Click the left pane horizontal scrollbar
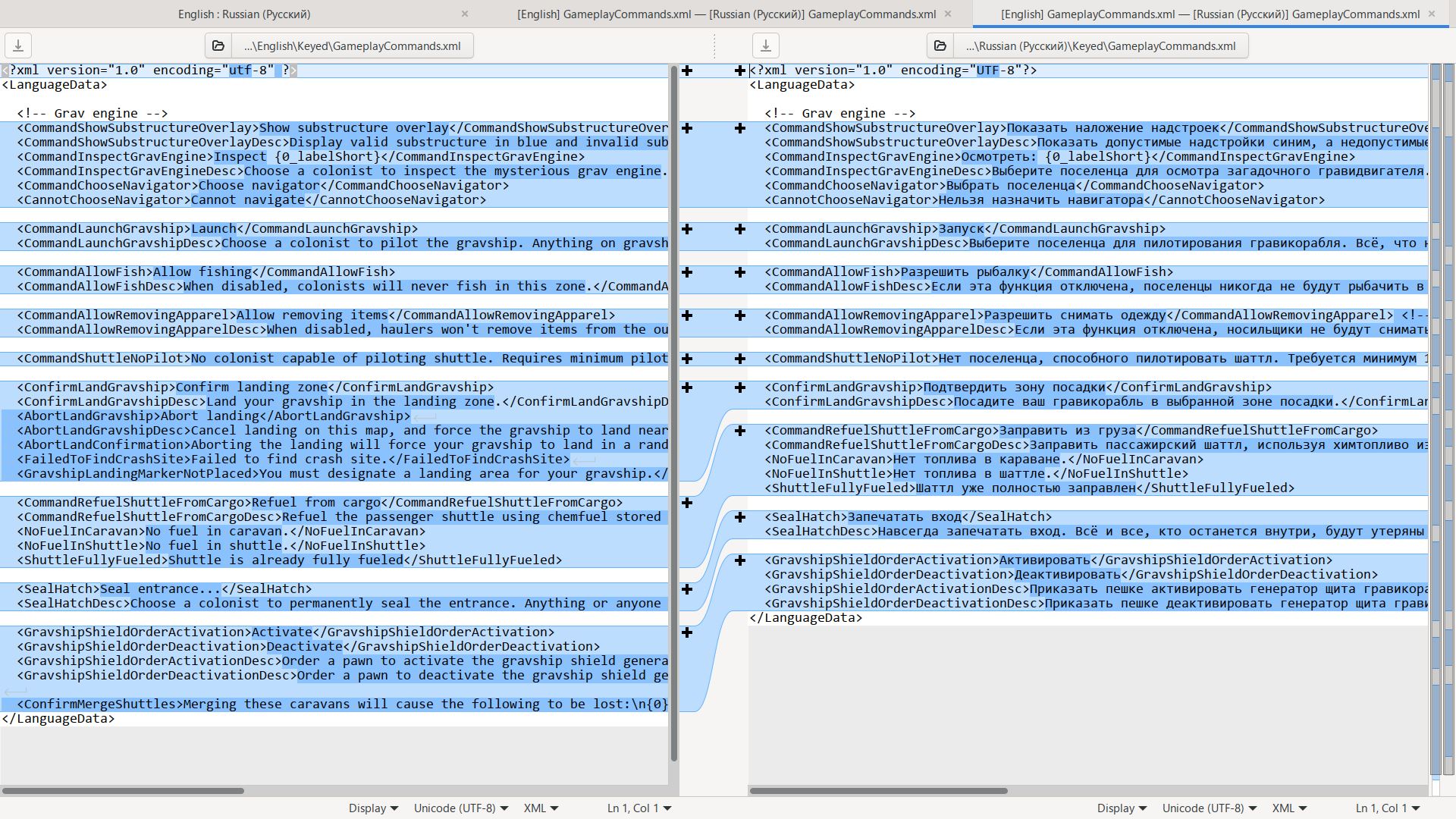 (x=123, y=791)
